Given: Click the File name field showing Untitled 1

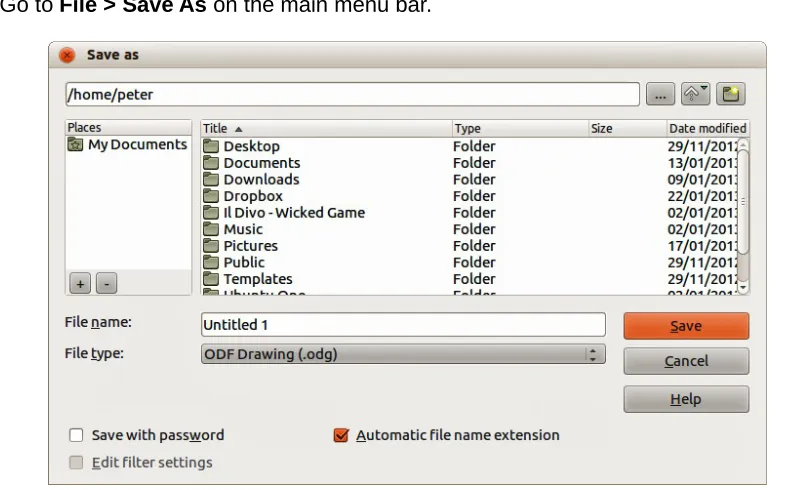Looking at the screenshot, I should coord(403,325).
